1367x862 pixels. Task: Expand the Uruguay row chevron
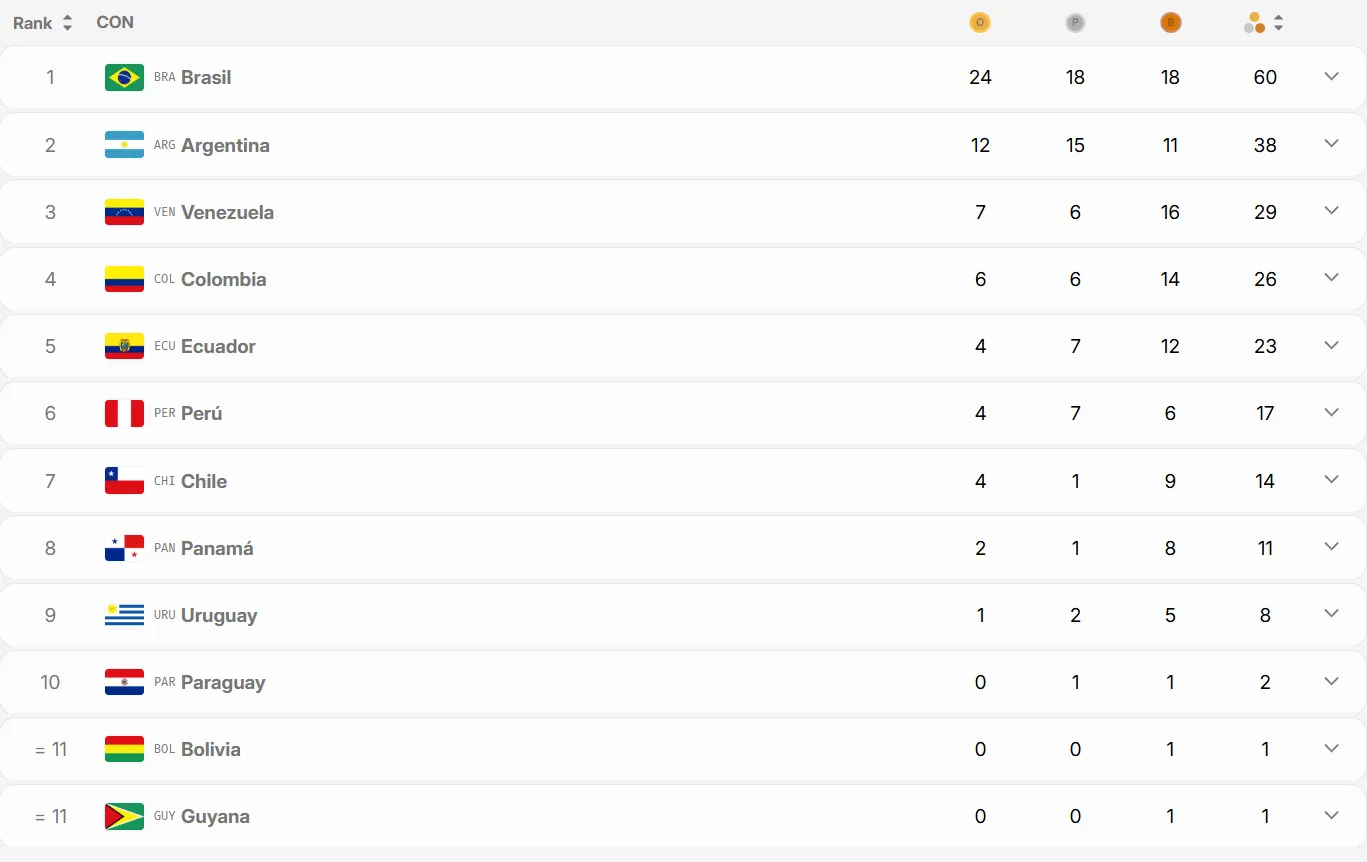tap(1331, 614)
